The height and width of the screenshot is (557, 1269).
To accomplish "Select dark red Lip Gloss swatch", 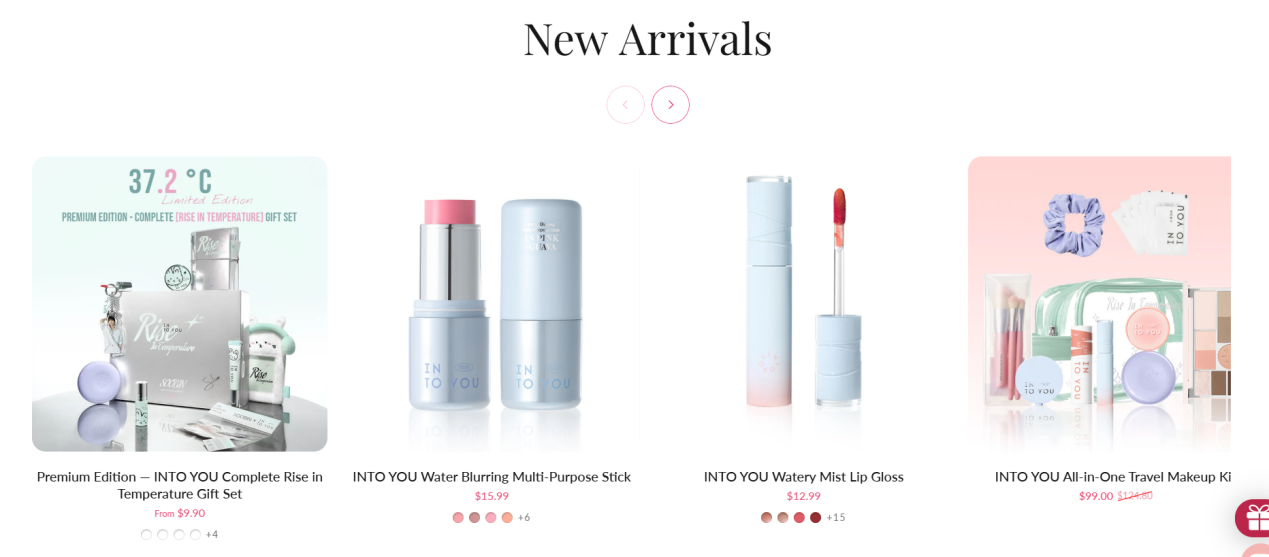I will (816, 518).
